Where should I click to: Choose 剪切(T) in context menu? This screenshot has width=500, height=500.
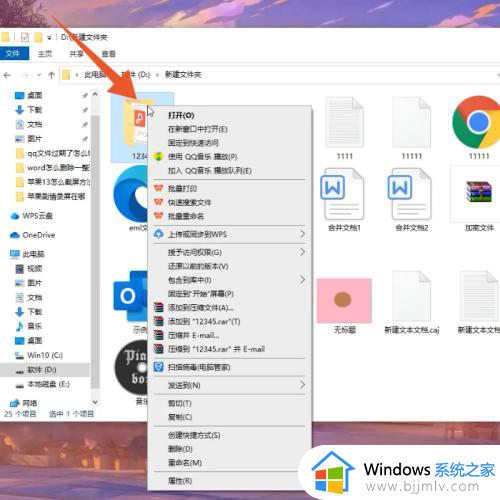[229, 403]
